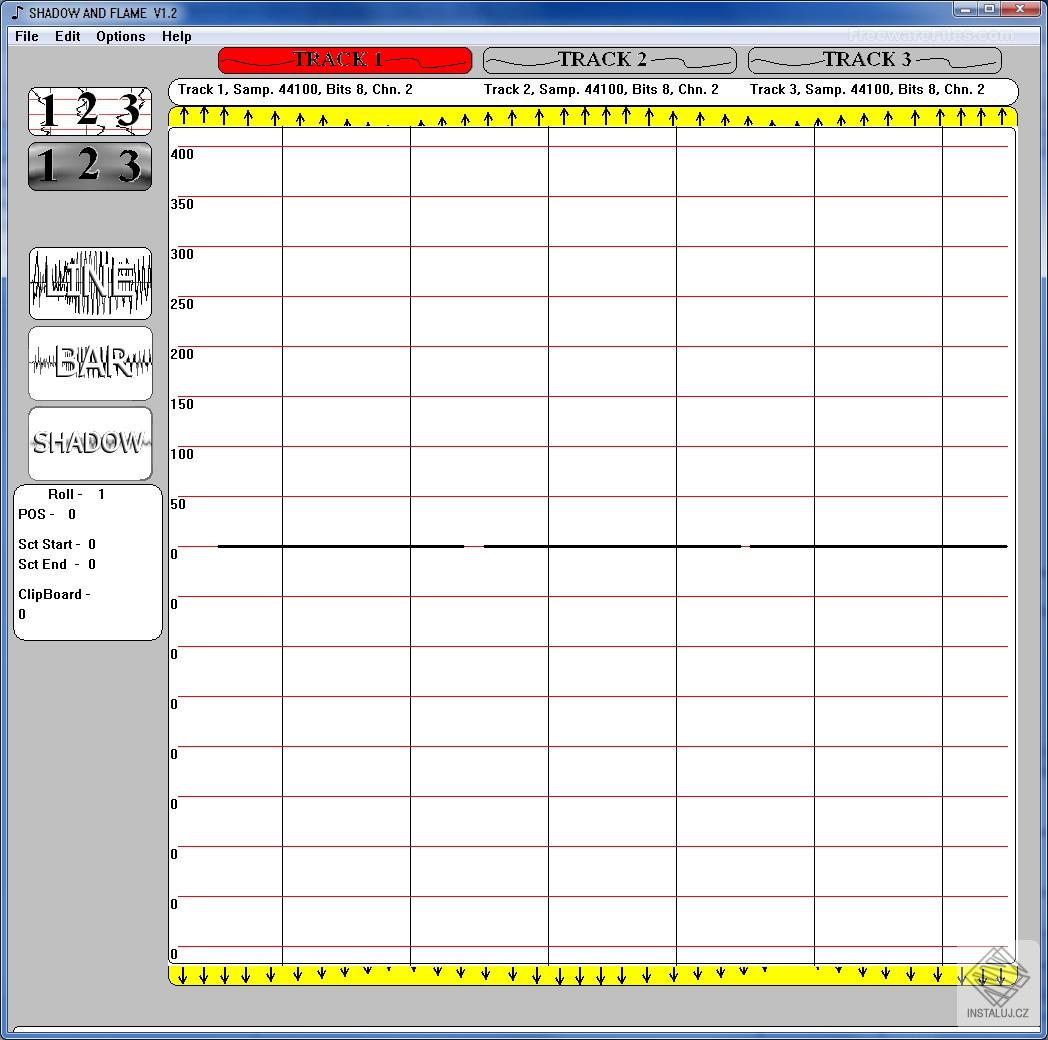Click the SHADOW display mode icon

pos(90,443)
